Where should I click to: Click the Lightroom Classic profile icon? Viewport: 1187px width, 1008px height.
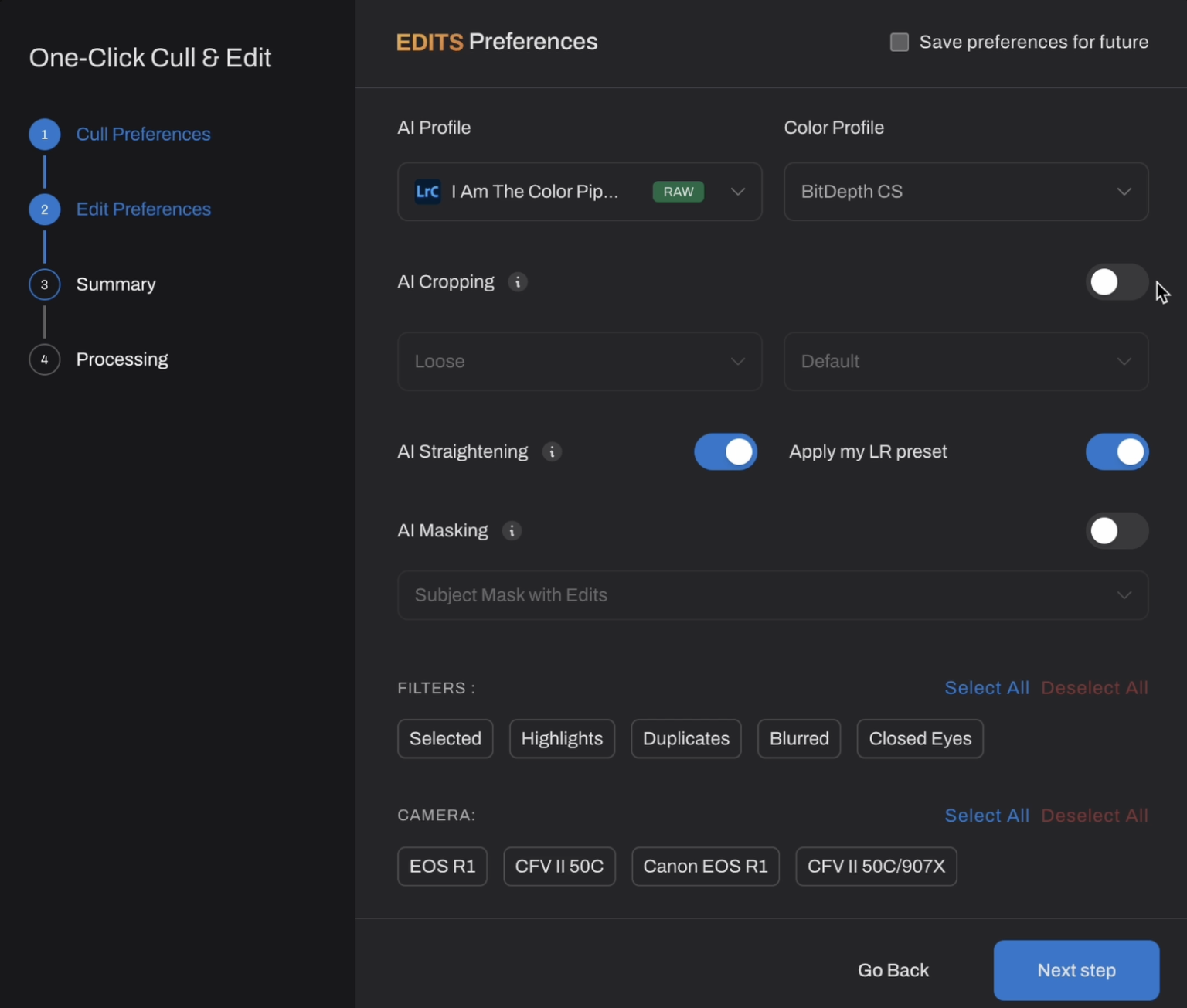click(x=427, y=192)
